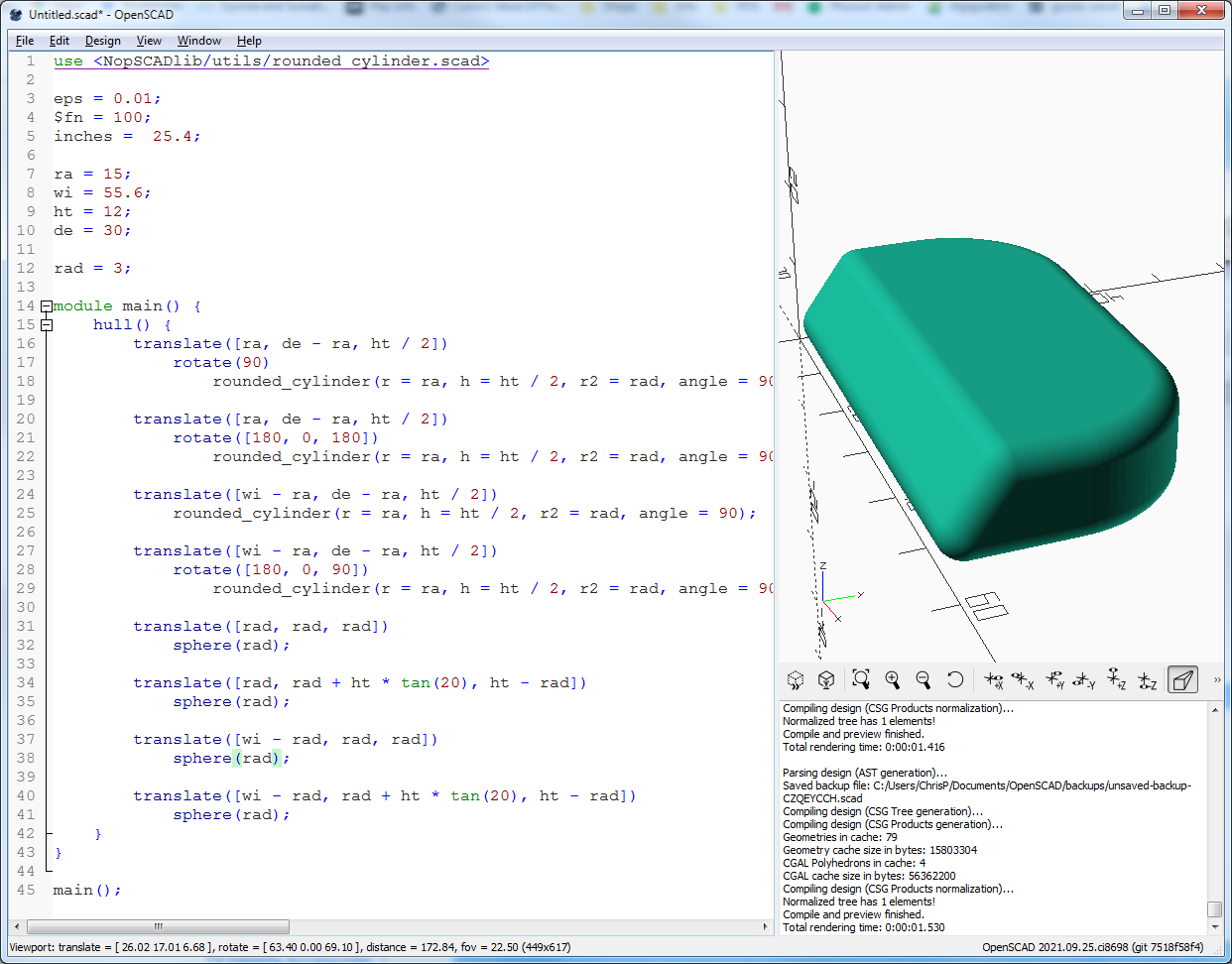Zoom in on the 3D view
Screen dimensions: 1232x964
coord(892,679)
